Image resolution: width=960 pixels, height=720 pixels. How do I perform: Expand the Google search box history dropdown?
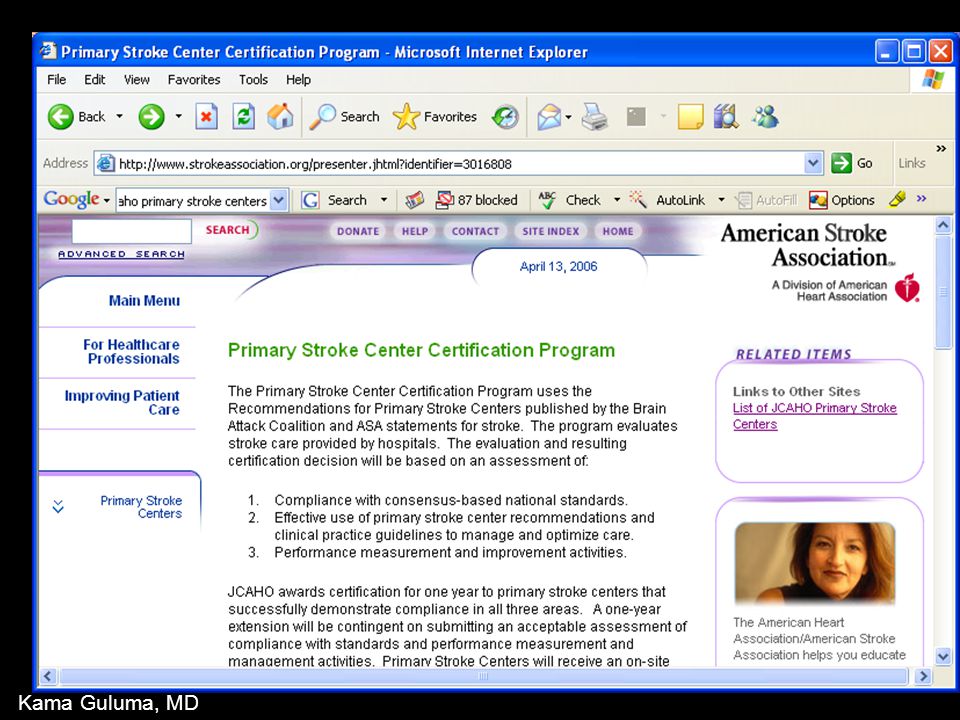click(279, 200)
